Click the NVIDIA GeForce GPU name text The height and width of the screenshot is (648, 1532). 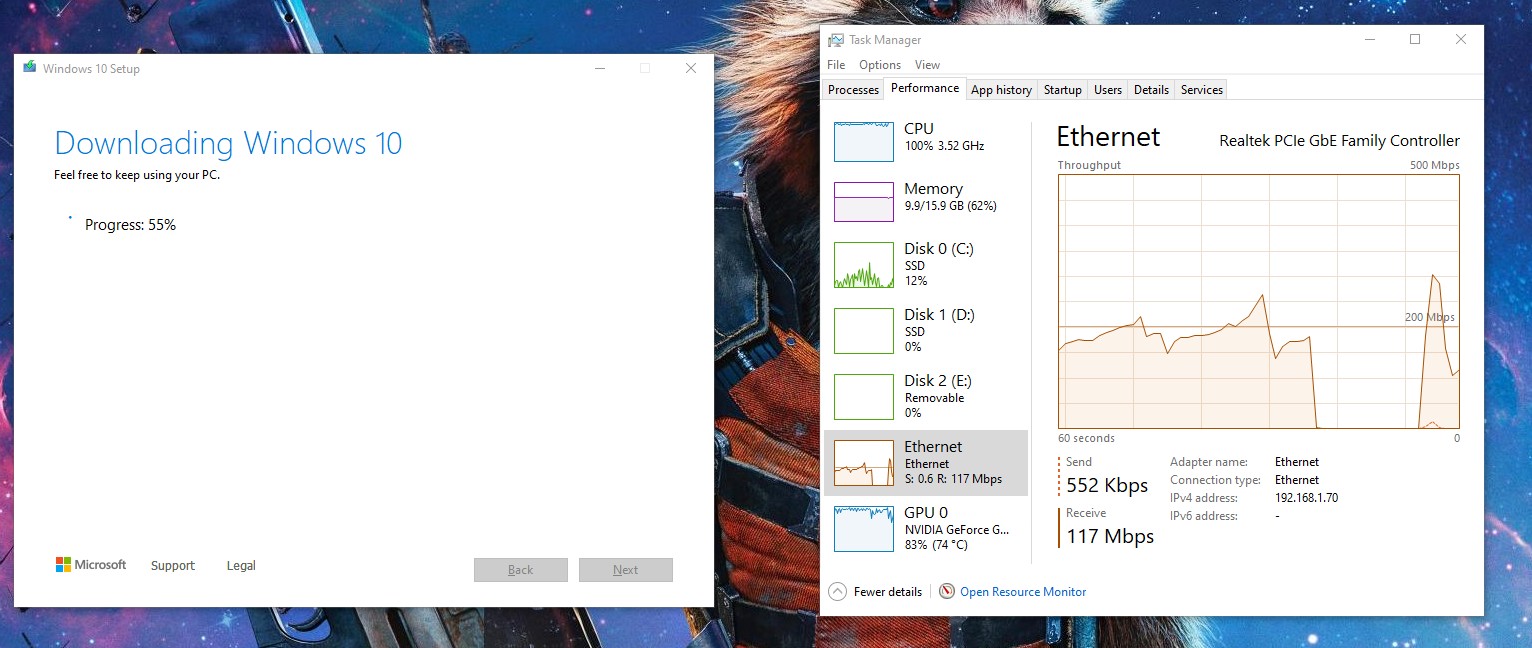pyautogui.click(x=957, y=530)
